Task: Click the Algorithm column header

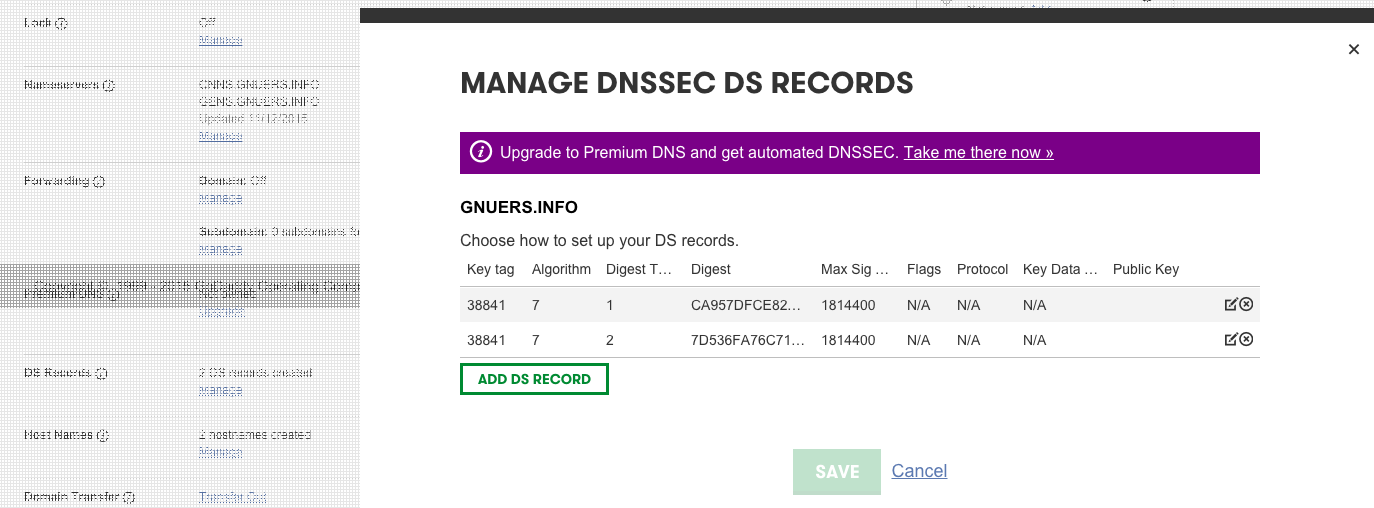Action: [x=561, y=269]
